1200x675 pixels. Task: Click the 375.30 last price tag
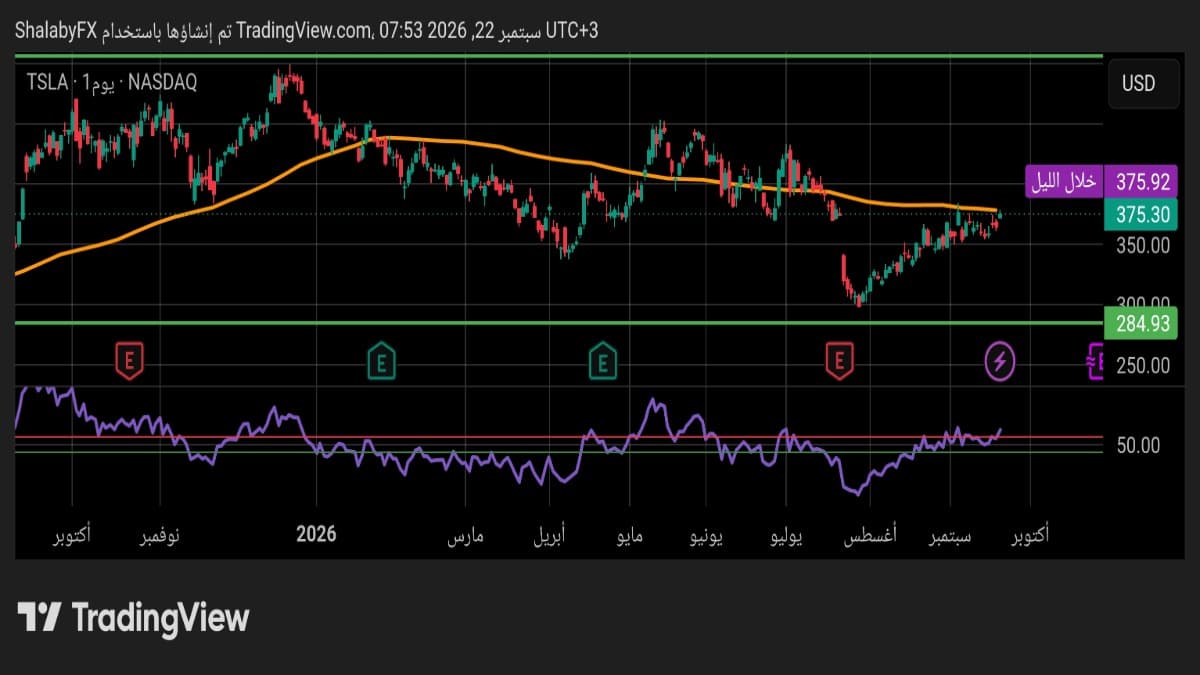click(x=1143, y=214)
